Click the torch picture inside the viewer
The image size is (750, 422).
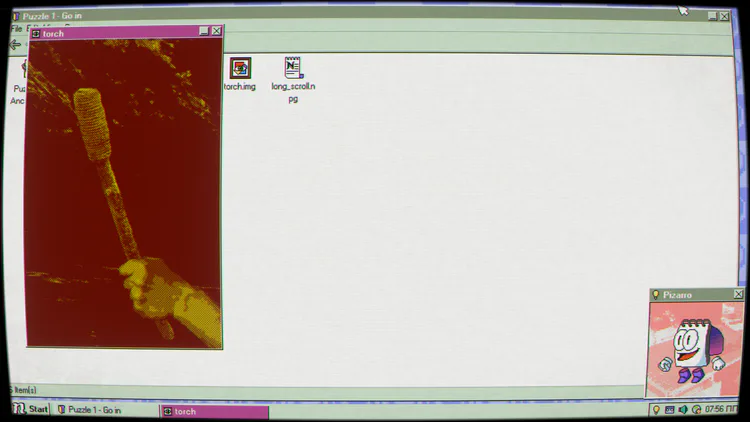pos(124,193)
